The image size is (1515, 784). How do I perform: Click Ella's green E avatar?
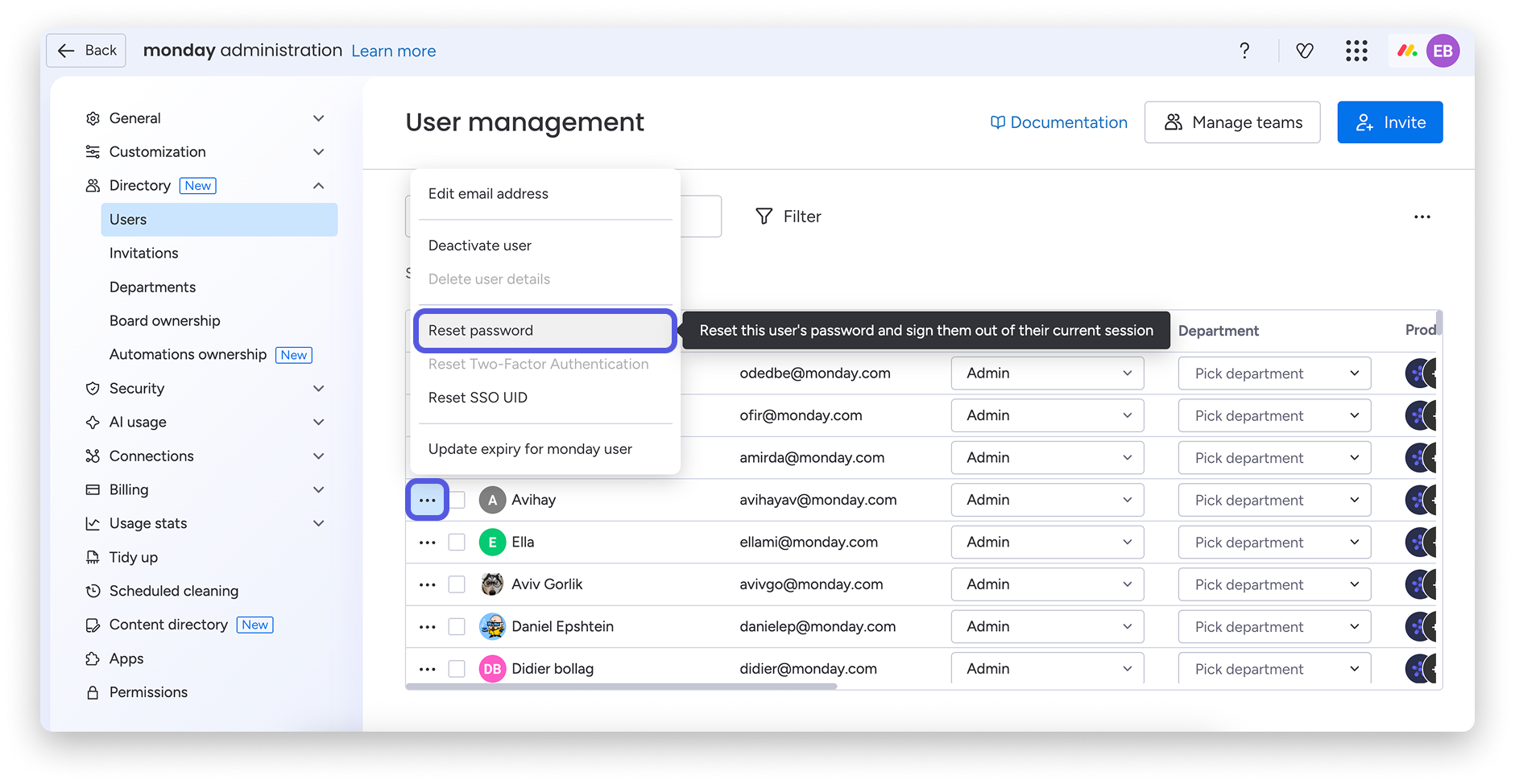(492, 543)
